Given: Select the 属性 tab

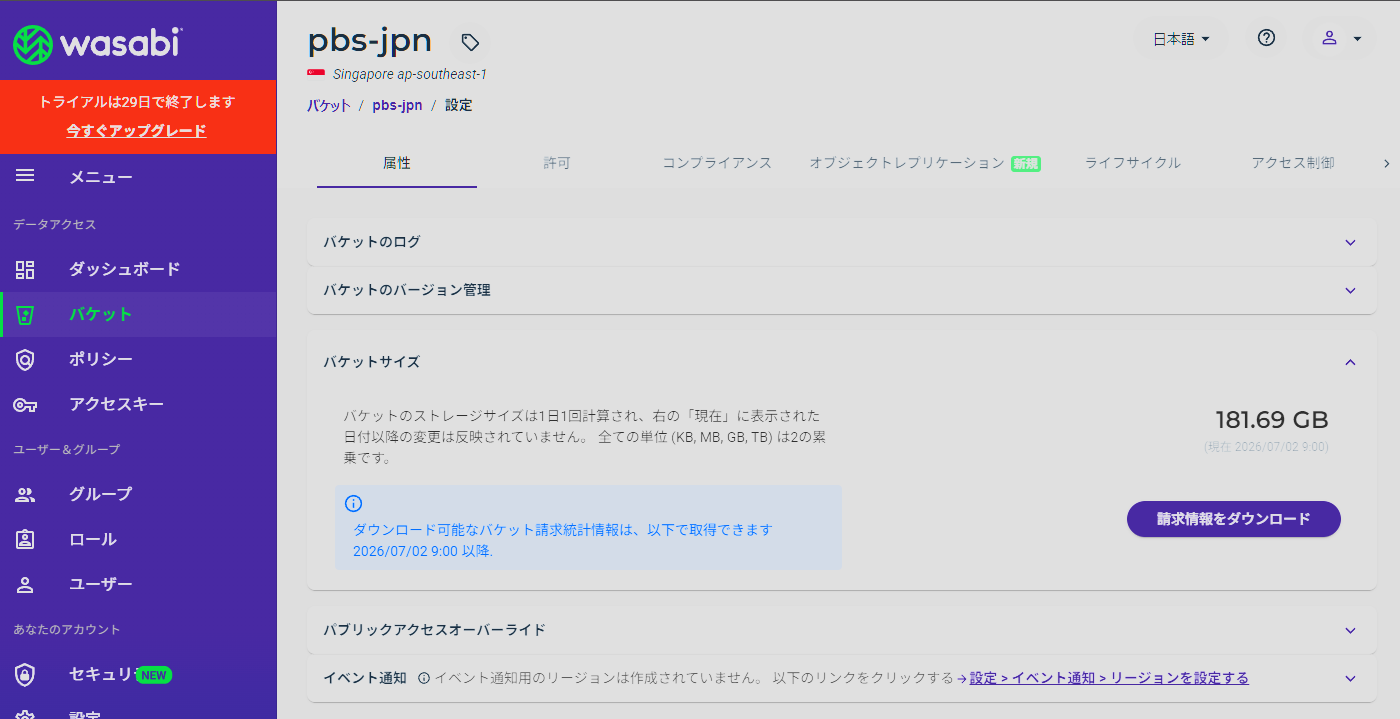Looking at the screenshot, I should coord(397,163).
